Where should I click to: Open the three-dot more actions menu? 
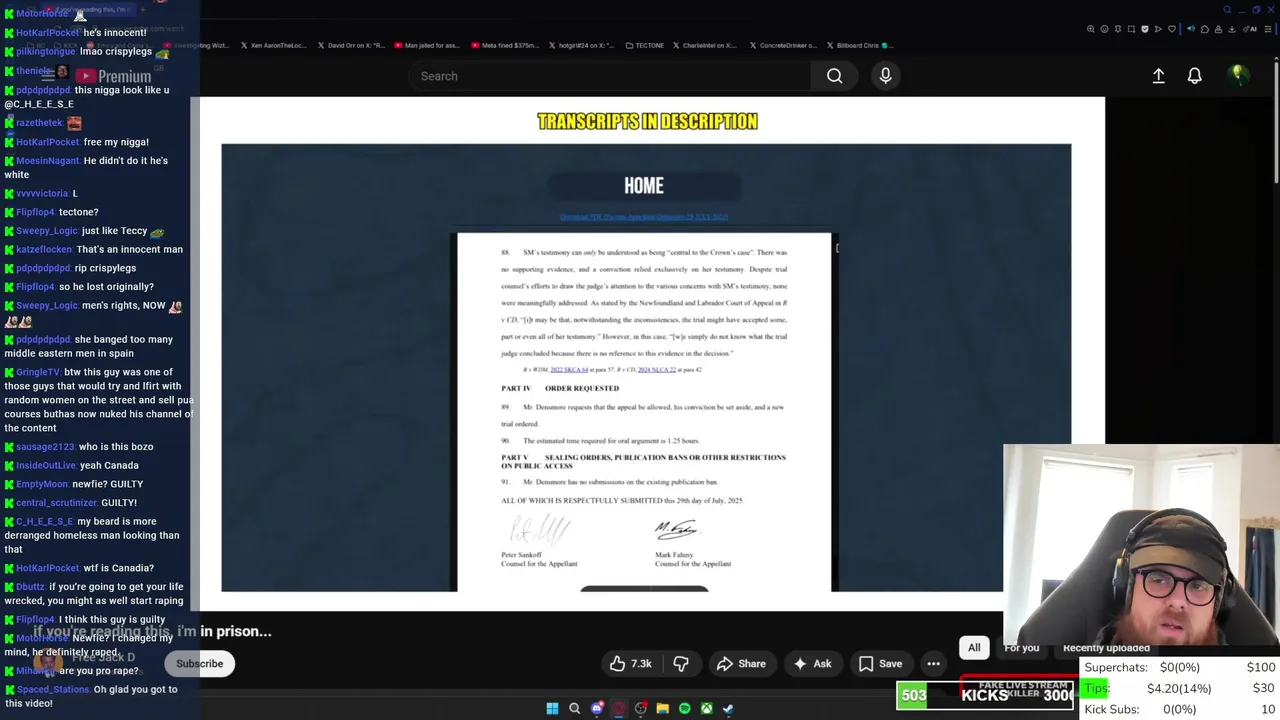pos(933,664)
